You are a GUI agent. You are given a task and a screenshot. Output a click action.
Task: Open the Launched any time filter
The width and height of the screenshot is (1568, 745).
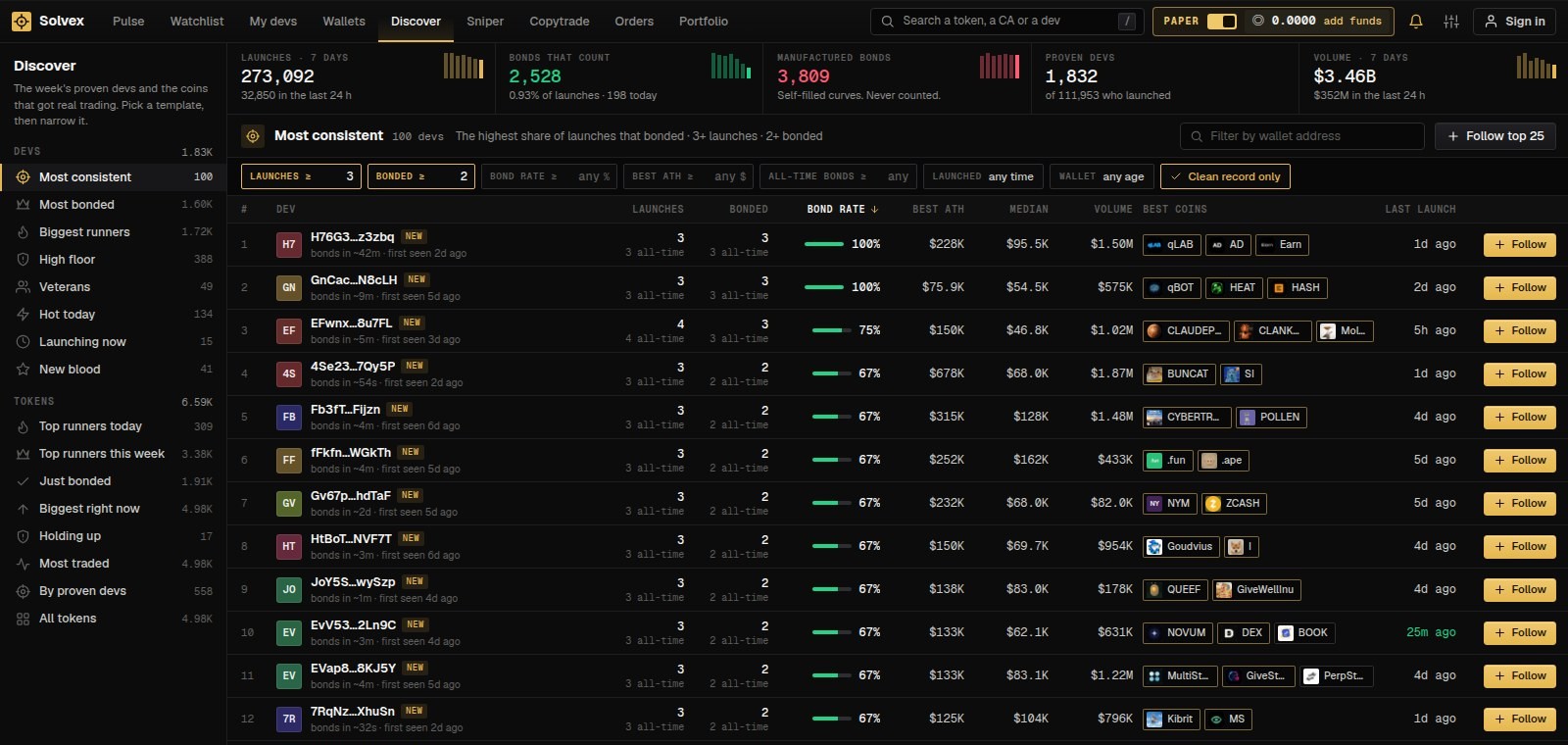click(x=983, y=176)
